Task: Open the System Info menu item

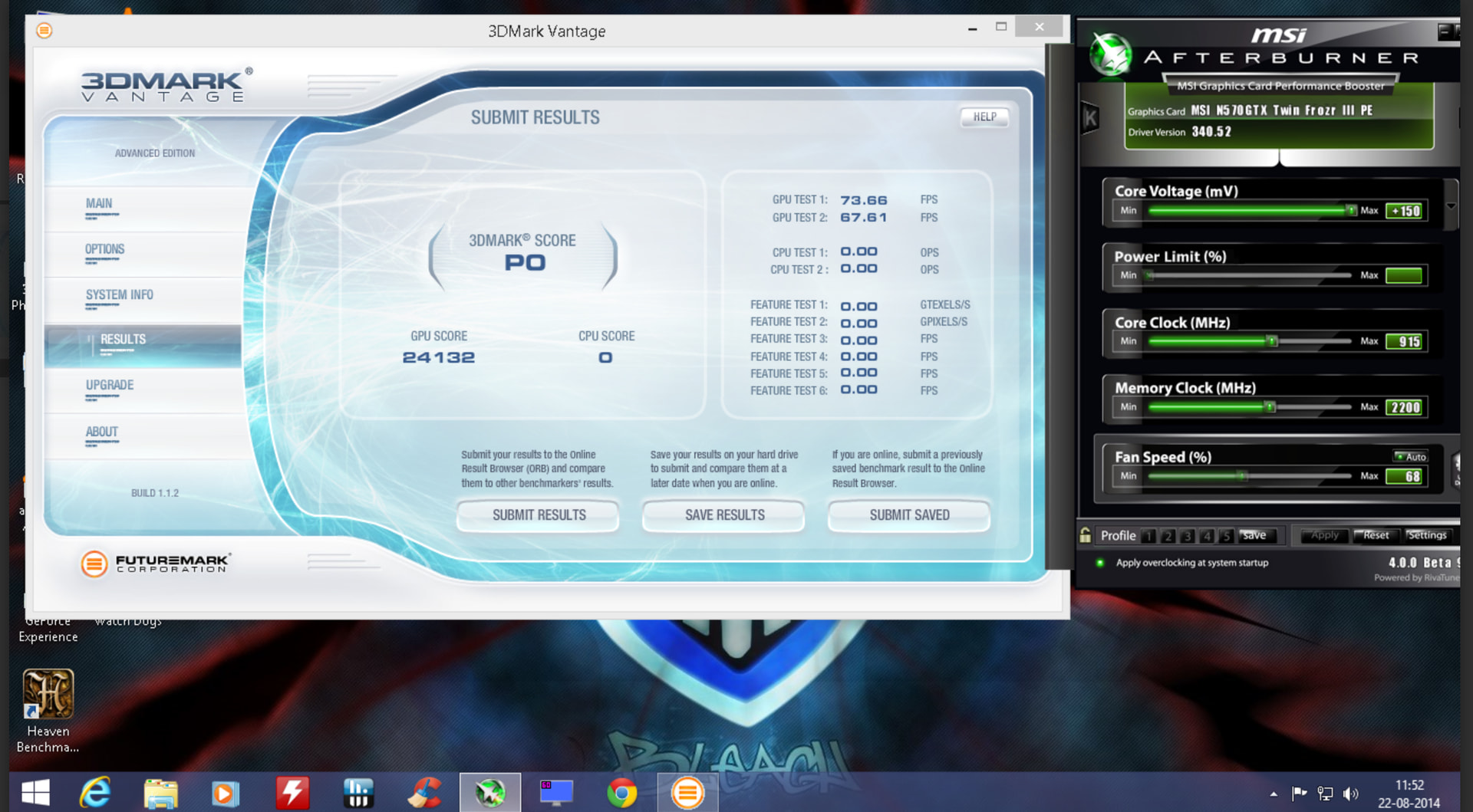Action: click(119, 295)
